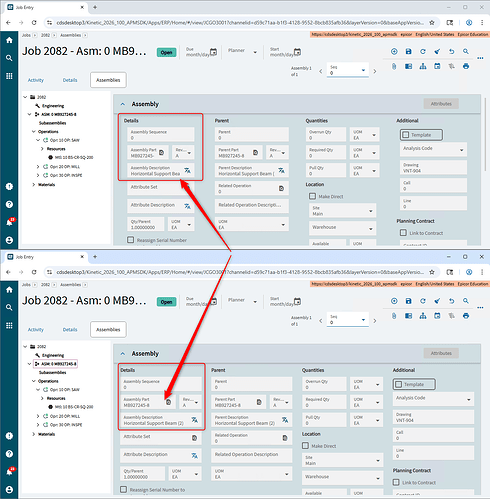The image size is (490, 499).
Task: Switch to the Activity tab in the upper window
Action: (x=36, y=80)
